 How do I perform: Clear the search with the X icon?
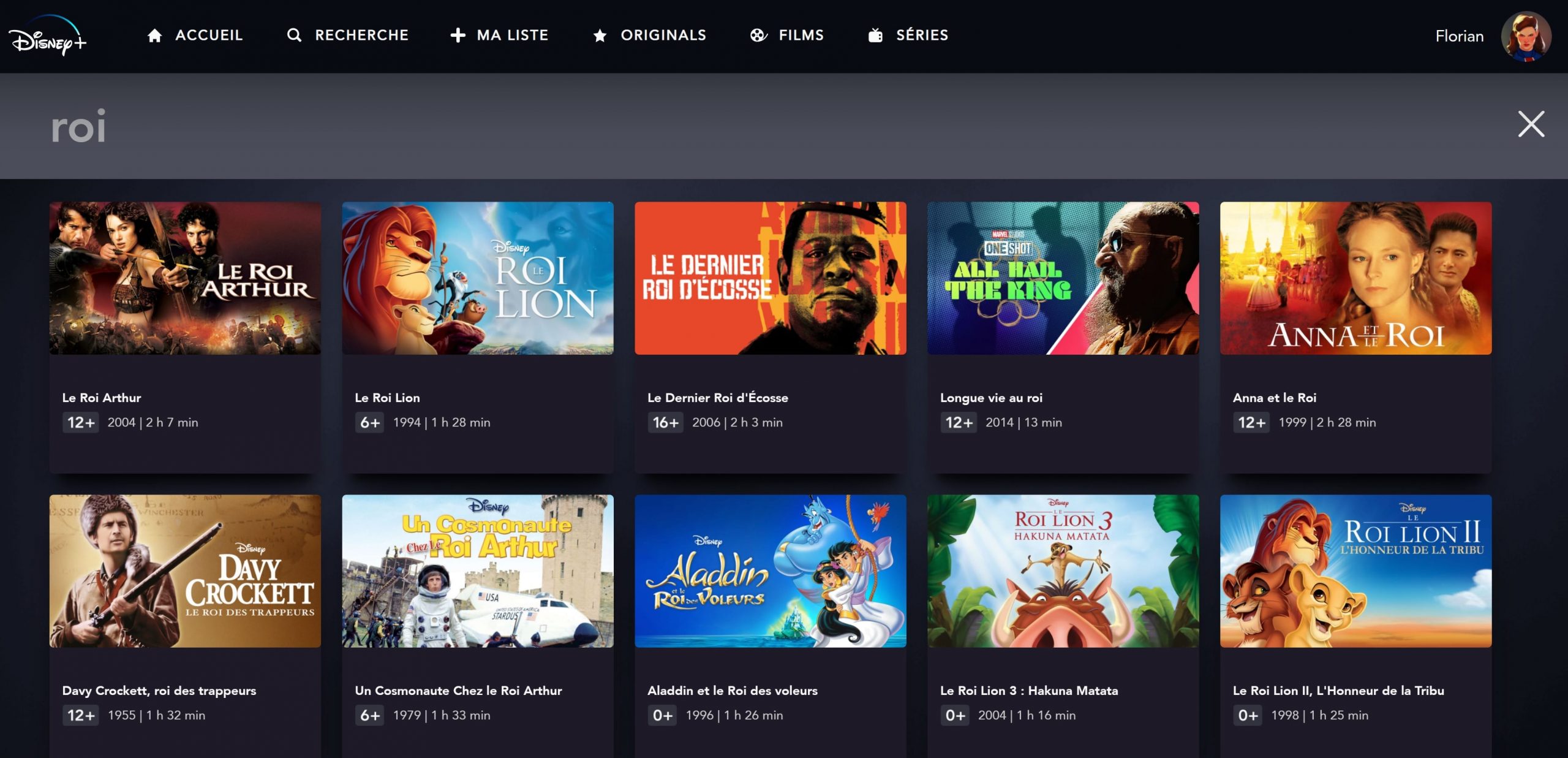click(1531, 124)
